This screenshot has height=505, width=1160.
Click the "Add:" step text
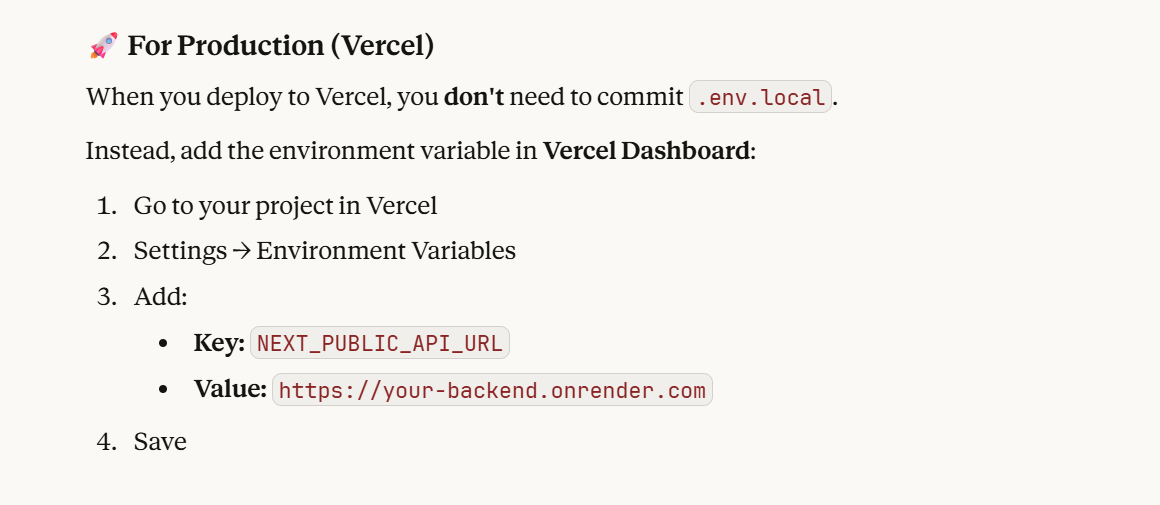point(160,297)
